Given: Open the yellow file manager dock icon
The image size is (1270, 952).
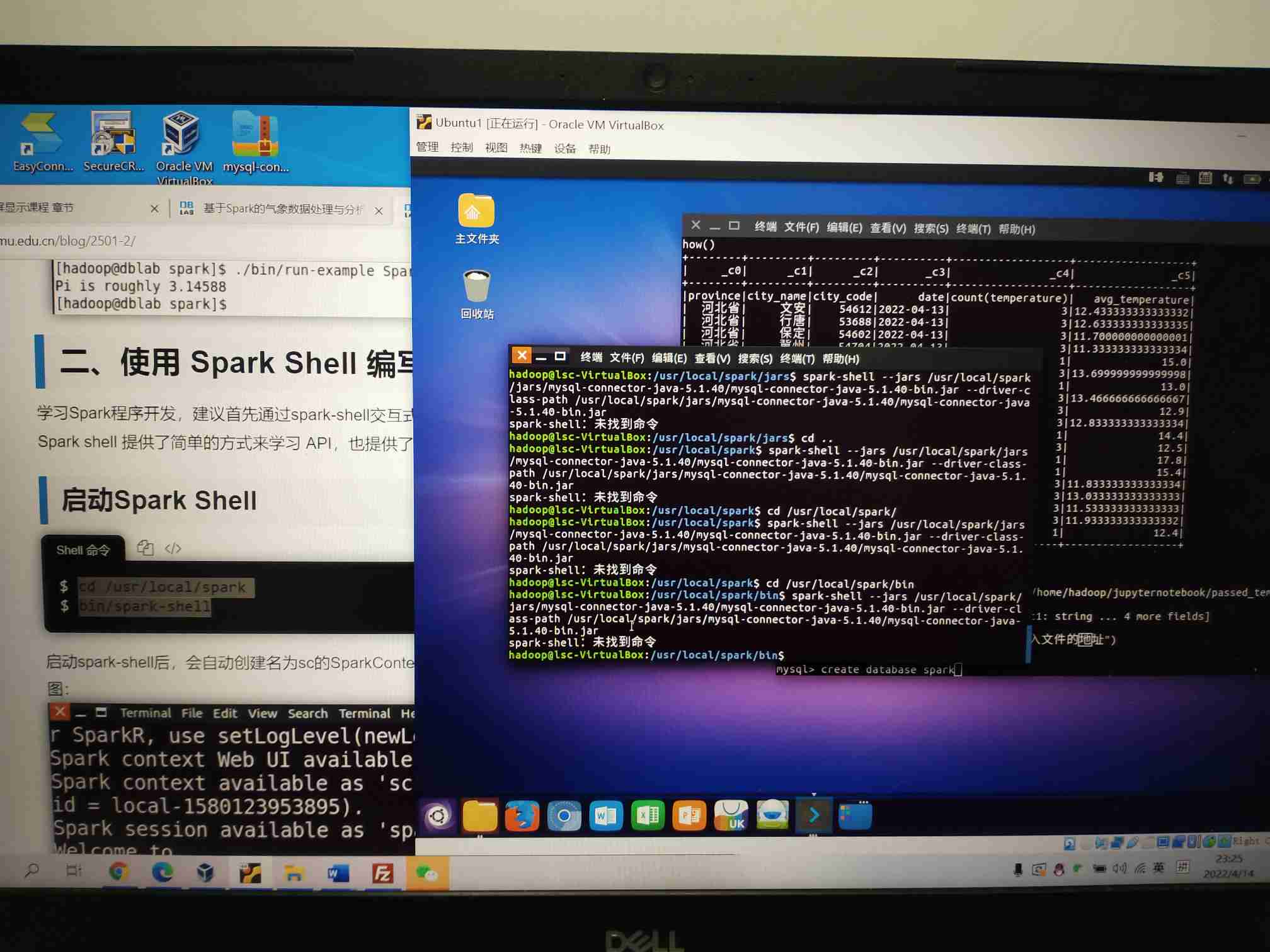Looking at the screenshot, I should (479, 816).
